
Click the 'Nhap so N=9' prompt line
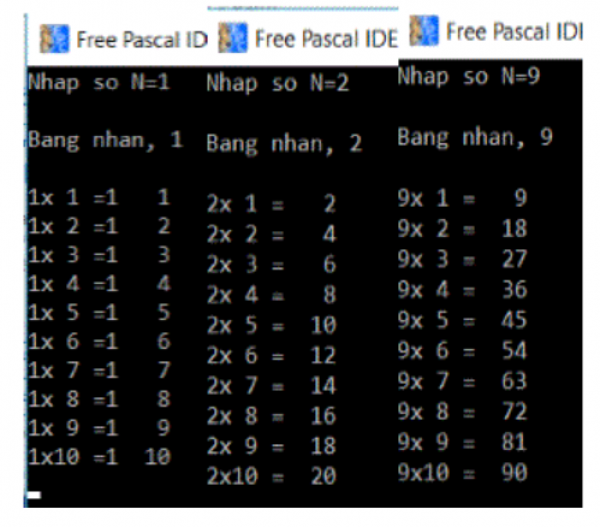[469, 76]
